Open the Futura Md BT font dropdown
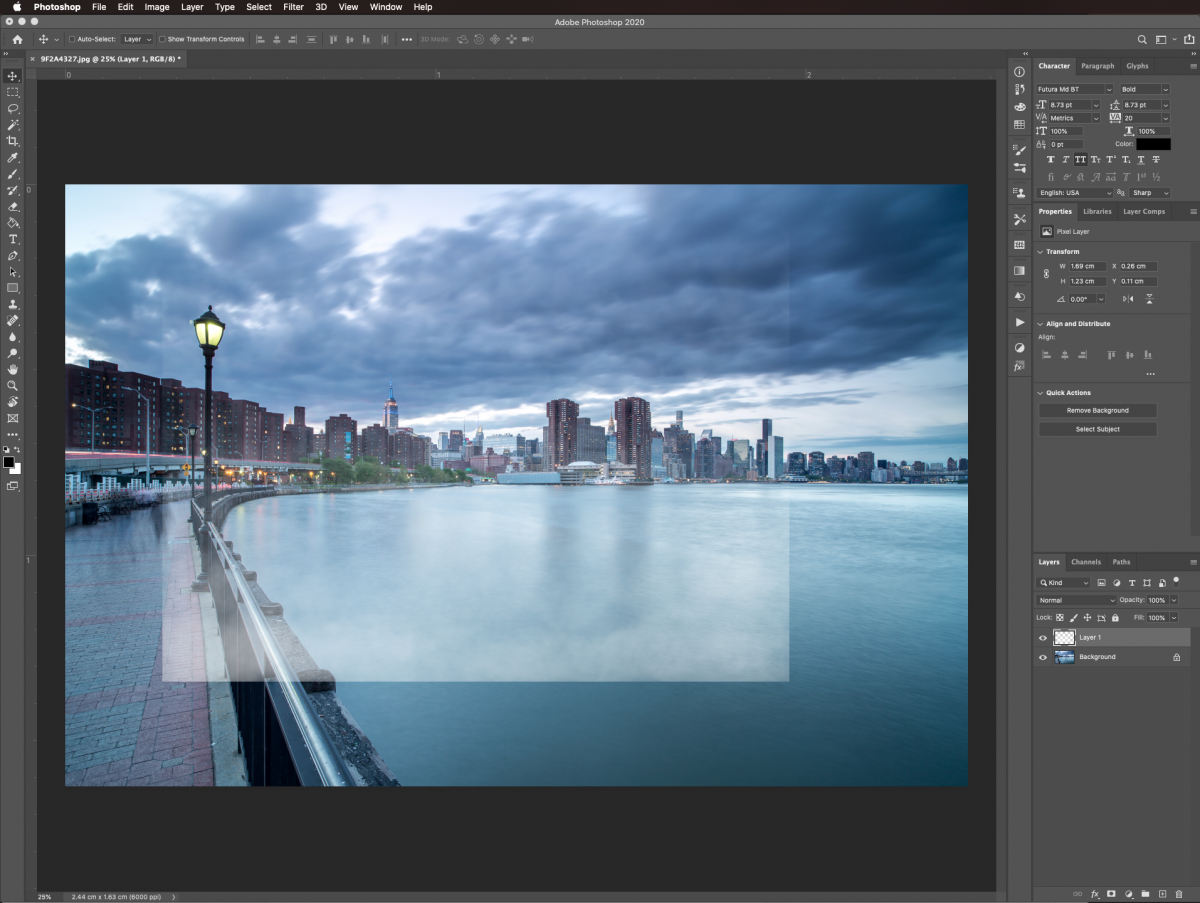Viewport: 1200px width, 903px height. [x=1075, y=89]
